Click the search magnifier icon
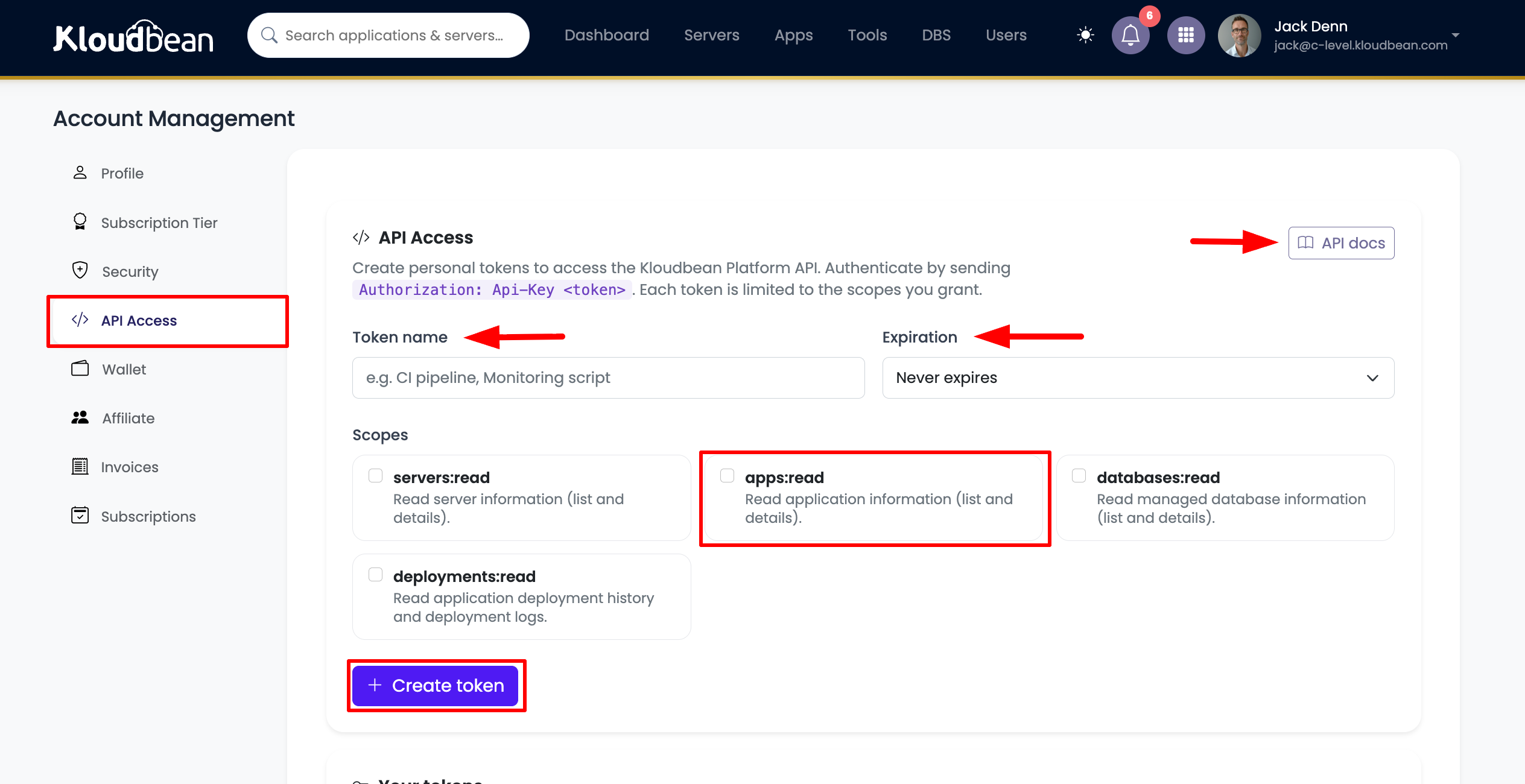The image size is (1525, 784). 269,36
